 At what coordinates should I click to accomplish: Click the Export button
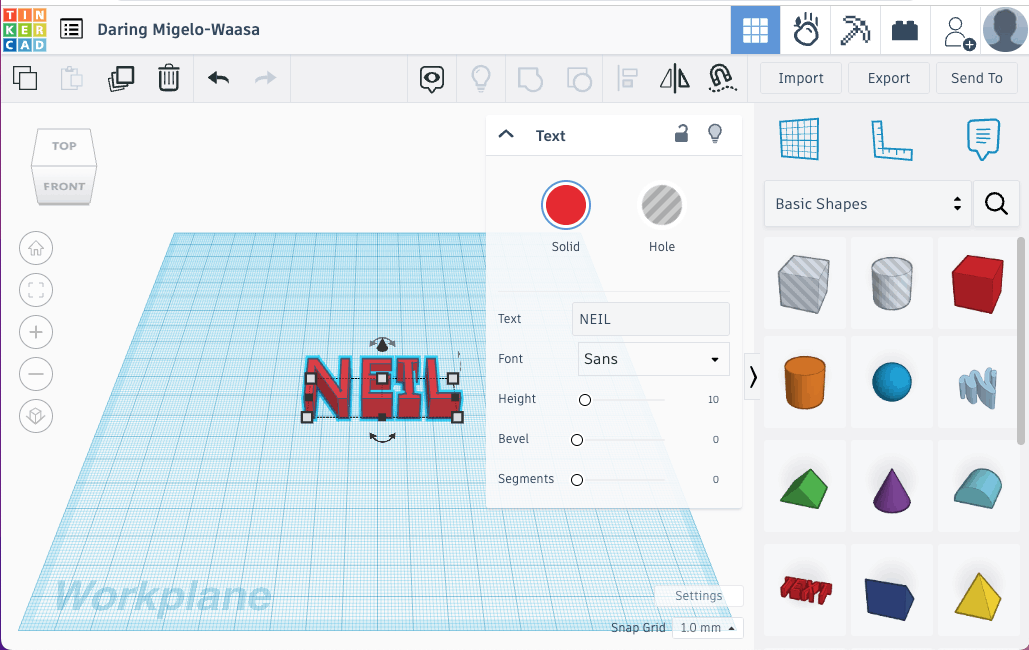click(x=889, y=78)
